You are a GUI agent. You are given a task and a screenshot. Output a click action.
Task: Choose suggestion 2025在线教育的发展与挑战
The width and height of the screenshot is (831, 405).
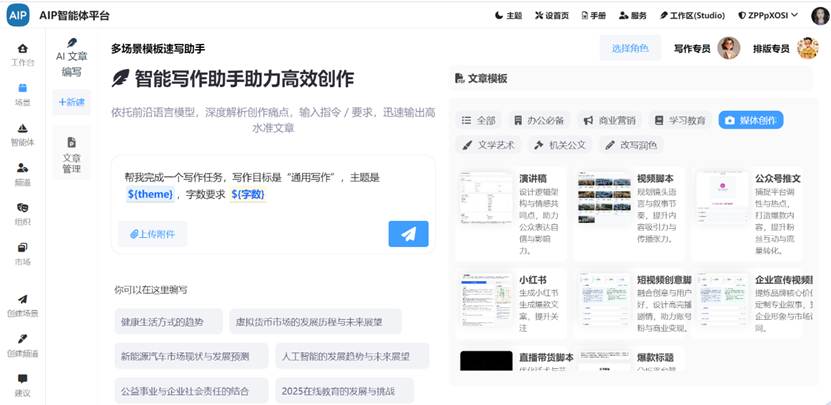pyautogui.click(x=344, y=391)
